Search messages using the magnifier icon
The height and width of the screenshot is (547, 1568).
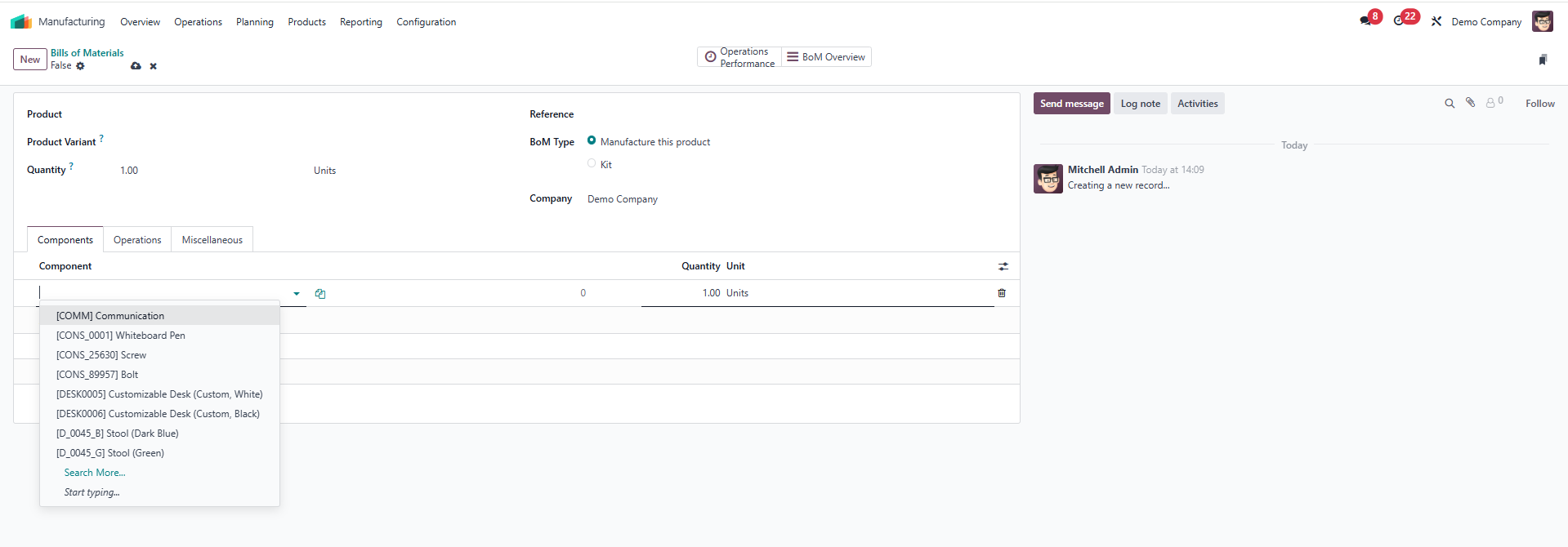[x=1450, y=104]
